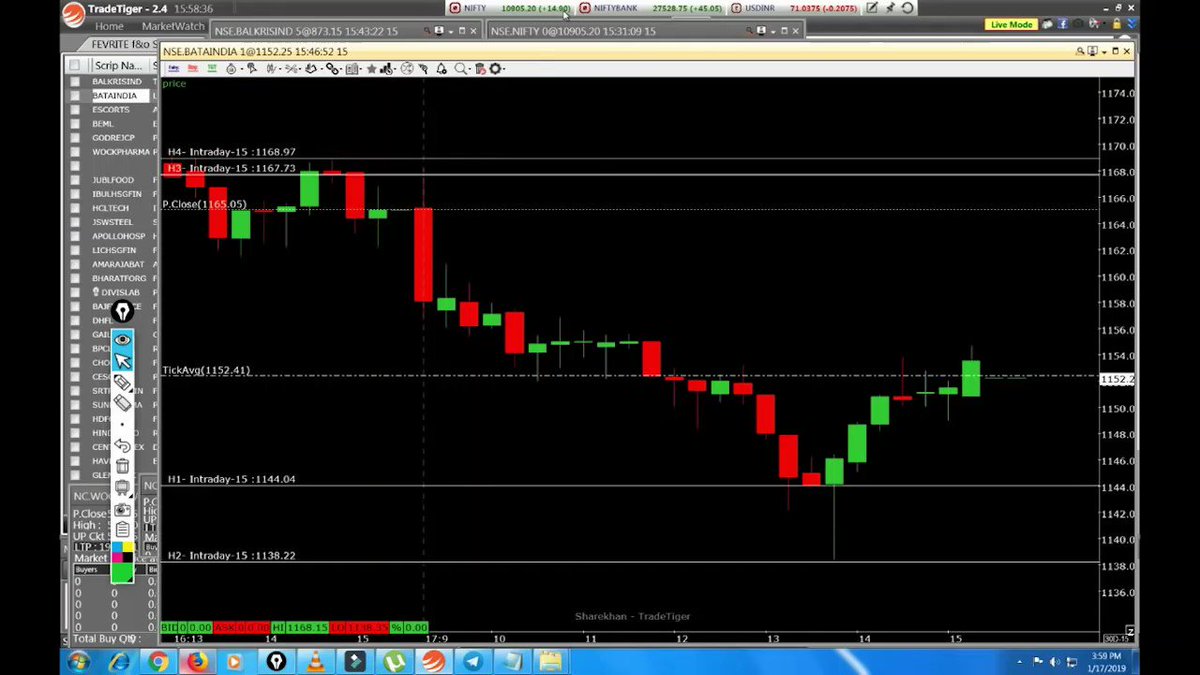This screenshot has width=1200, height=675.
Task: Open Firefox from the taskbar
Action: click(197, 661)
